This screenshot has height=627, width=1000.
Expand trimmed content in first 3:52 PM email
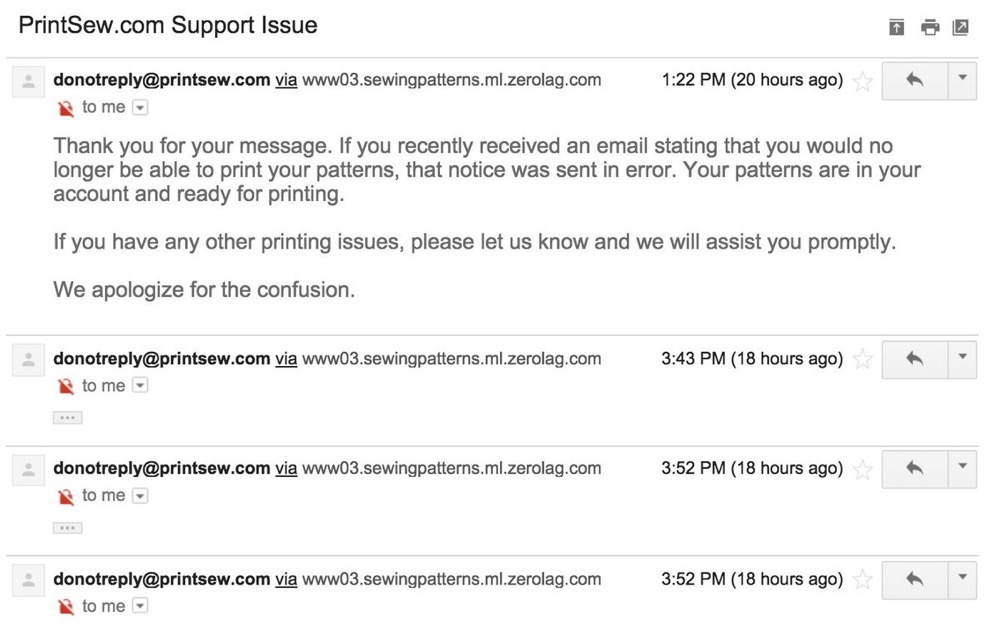coord(68,528)
